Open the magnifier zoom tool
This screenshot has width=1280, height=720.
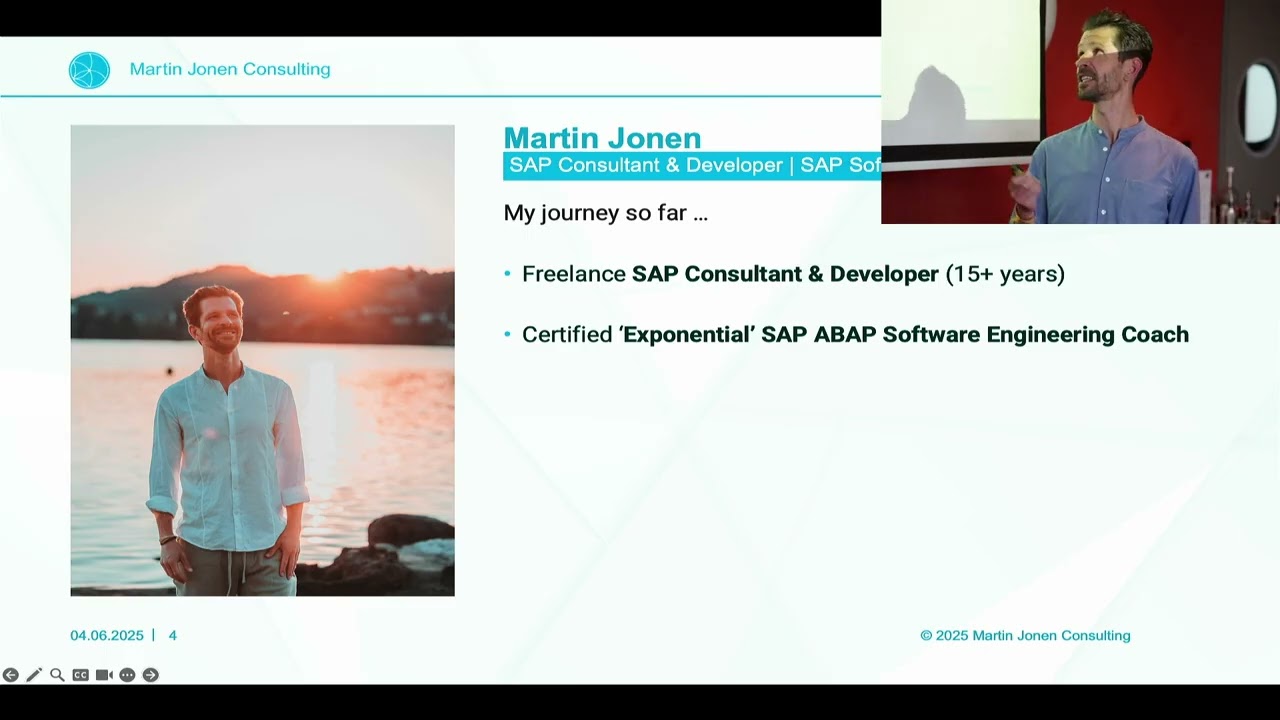click(57, 675)
